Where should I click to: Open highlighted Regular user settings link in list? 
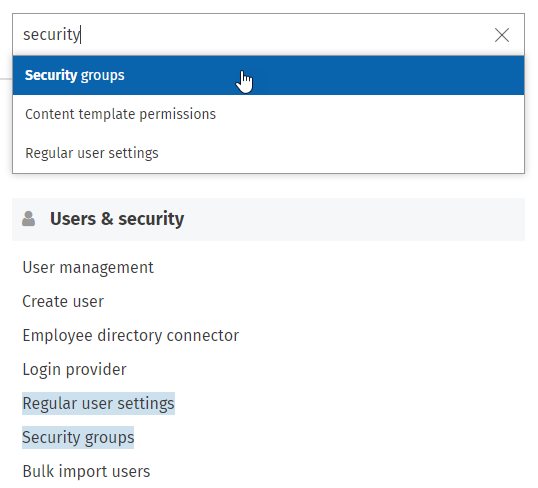(x=98, y=404)
